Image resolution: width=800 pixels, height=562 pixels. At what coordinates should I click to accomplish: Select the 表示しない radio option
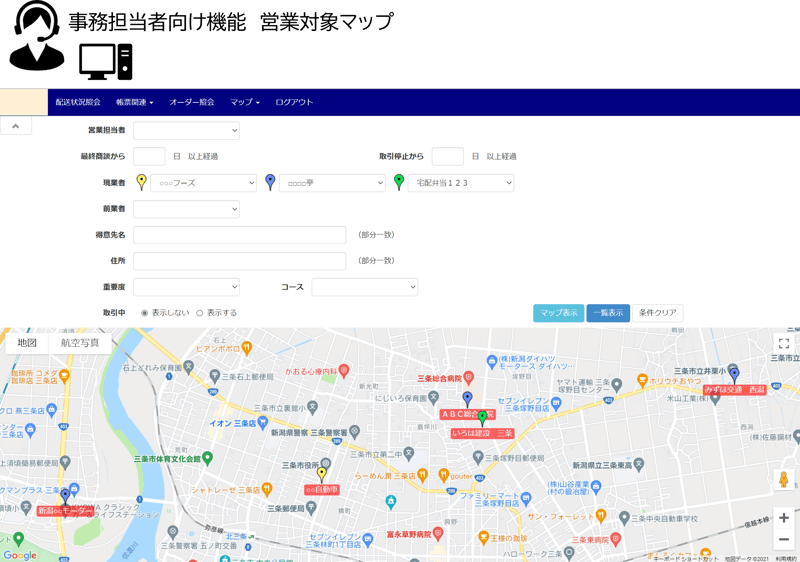pos(144,313)
